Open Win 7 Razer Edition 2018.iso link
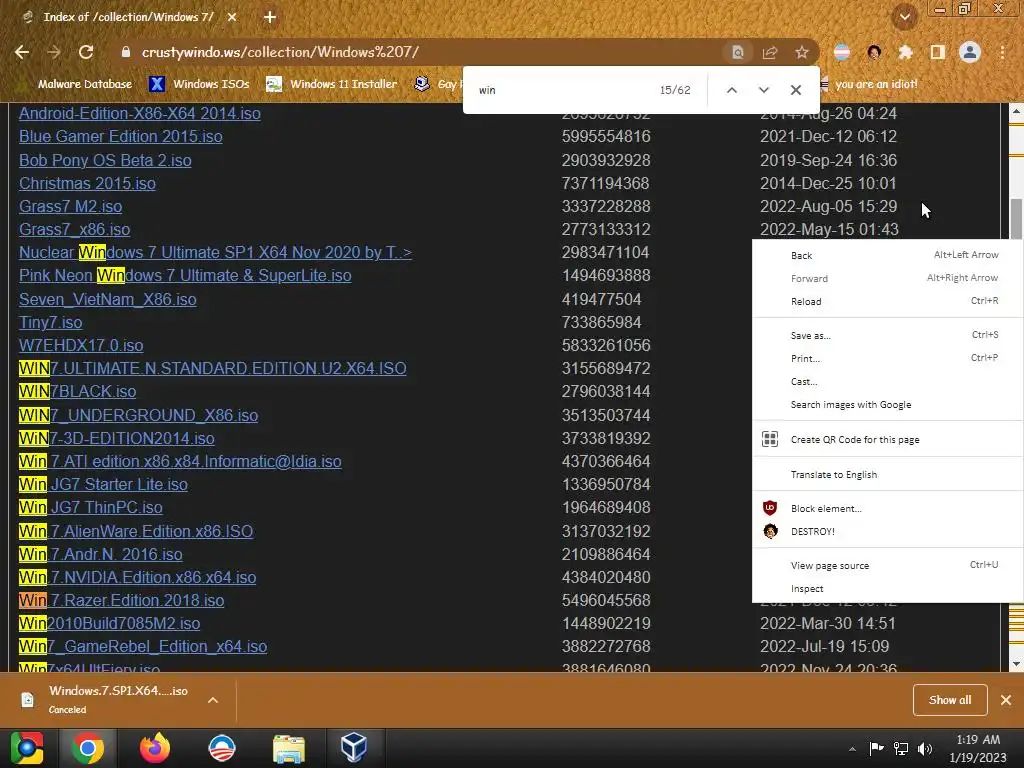The width and height of the screenshot is (1024, 768). 121,600
